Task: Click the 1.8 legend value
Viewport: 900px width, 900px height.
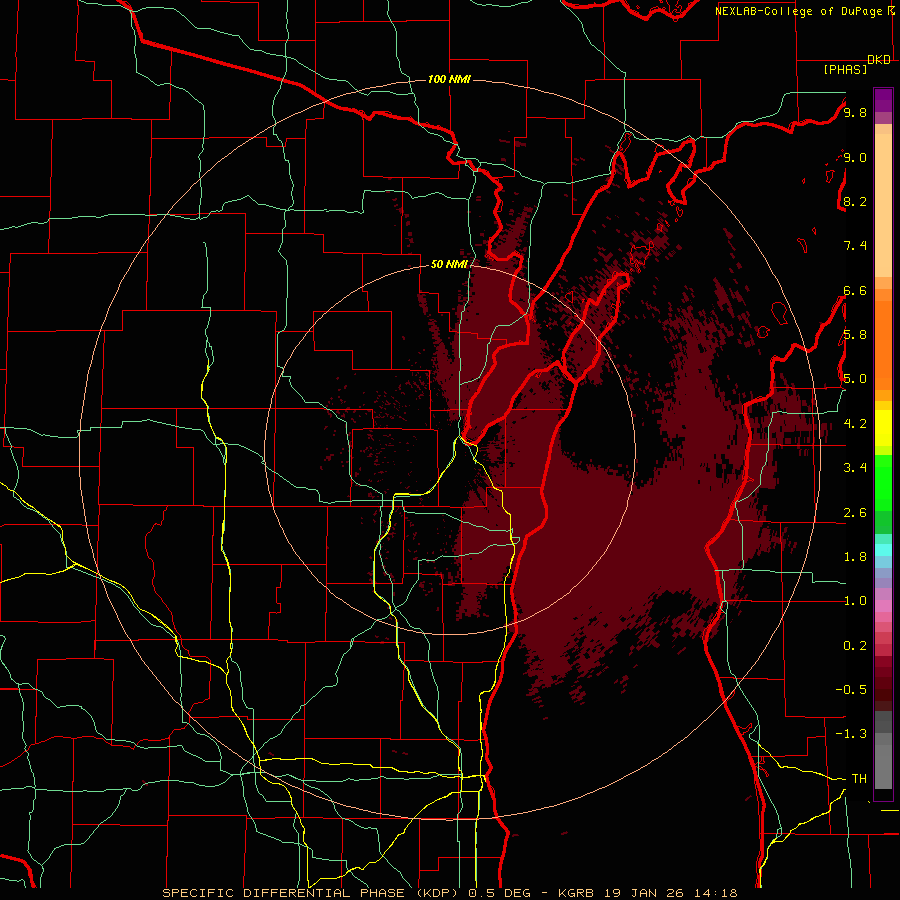Action: 855,557
